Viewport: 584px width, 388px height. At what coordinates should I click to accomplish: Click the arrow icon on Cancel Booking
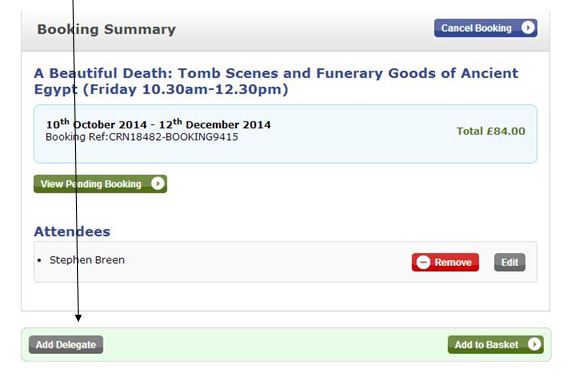click(528, 28)
